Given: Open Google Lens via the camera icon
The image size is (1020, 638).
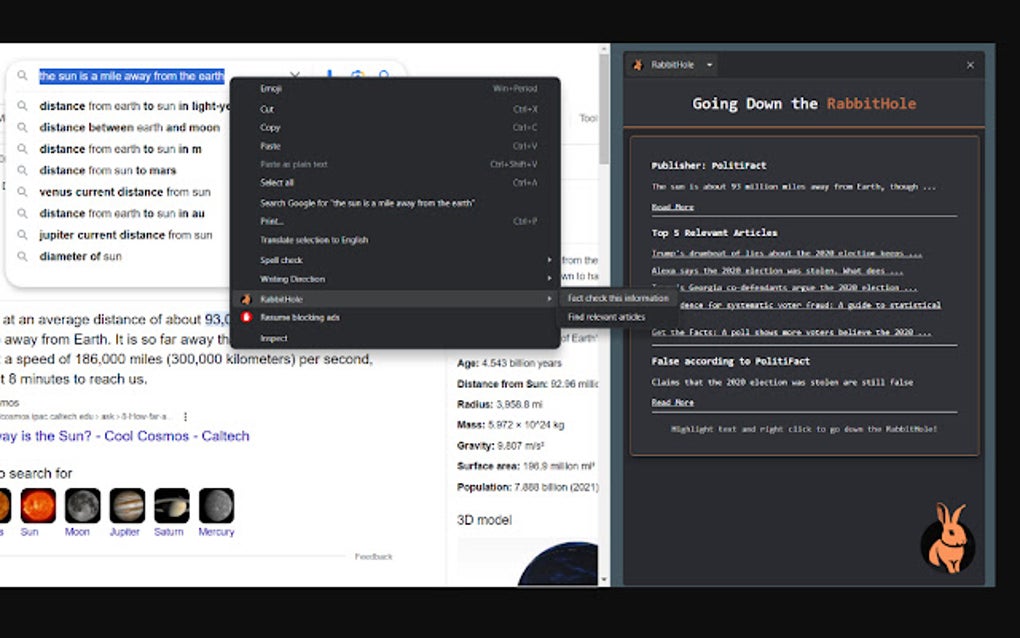Looking at the screenshot, I should [x=357, y=76].
